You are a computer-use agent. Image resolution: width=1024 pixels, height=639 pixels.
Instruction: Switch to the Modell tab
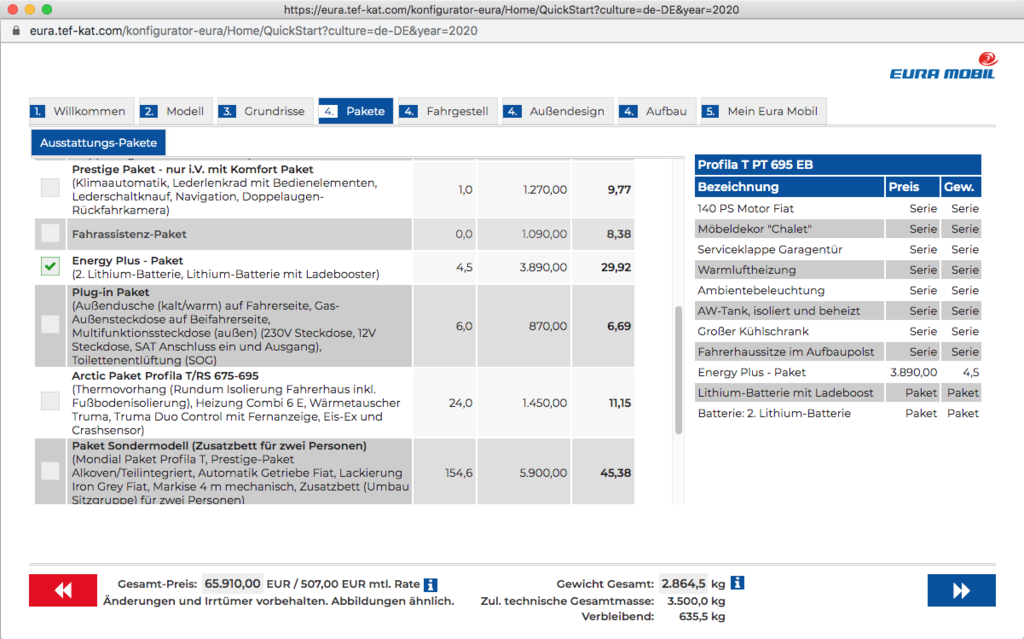click(174, 111)
